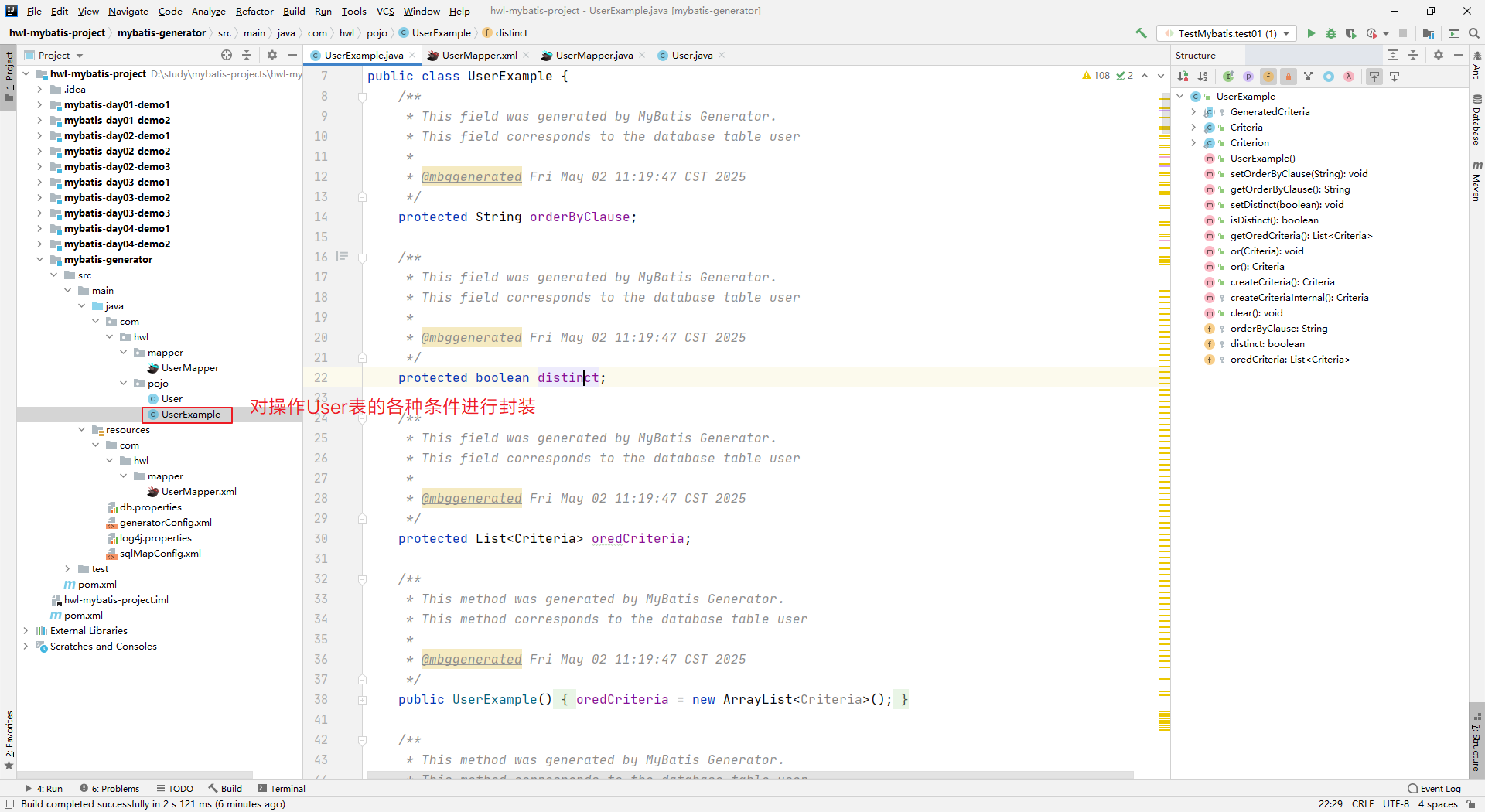Open the Refactor menu
Viewport: 1485px width, 812px height.
point(254,11)
